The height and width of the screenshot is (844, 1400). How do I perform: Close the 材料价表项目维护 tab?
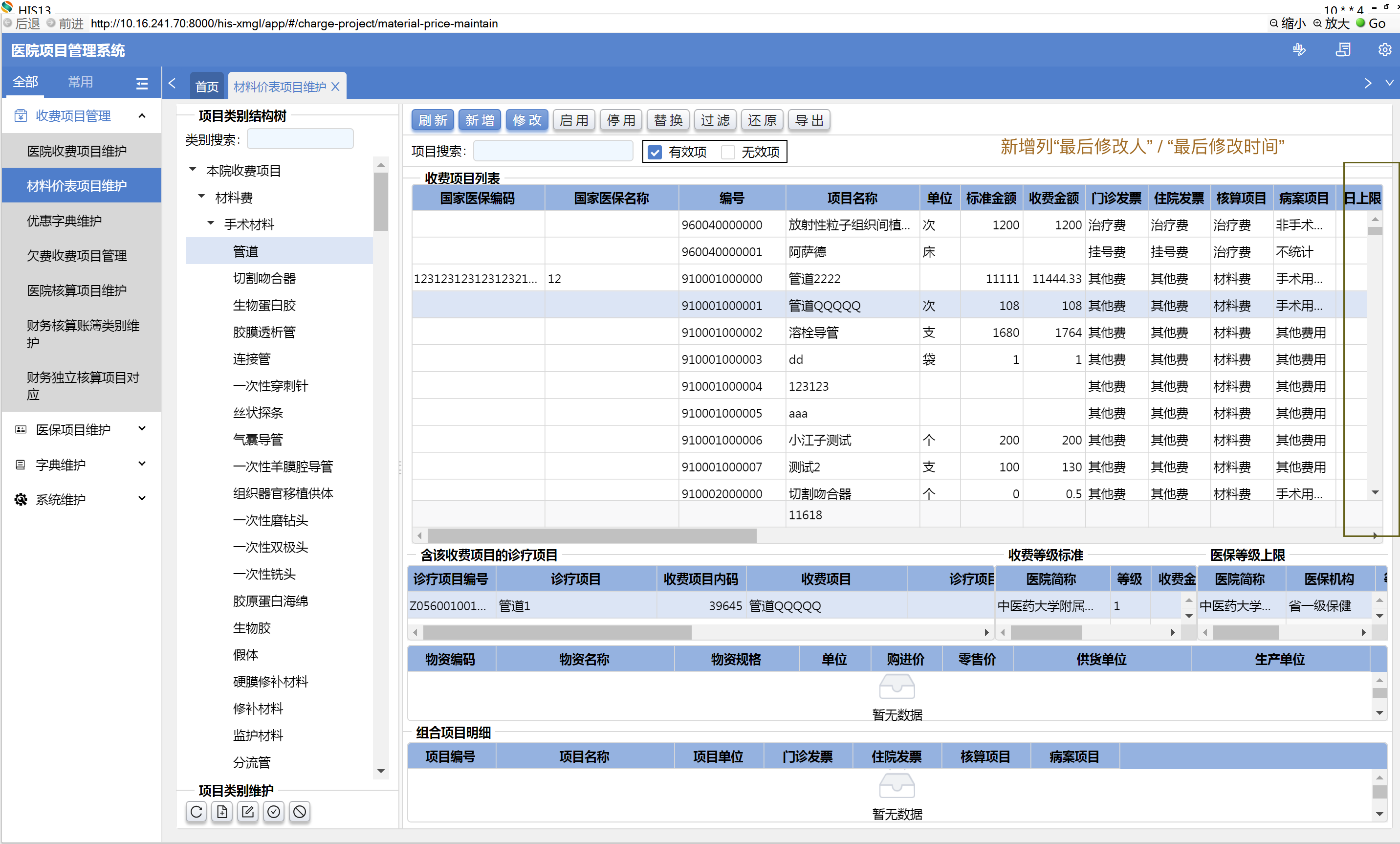pyautogui.click(x=336, y=87)
